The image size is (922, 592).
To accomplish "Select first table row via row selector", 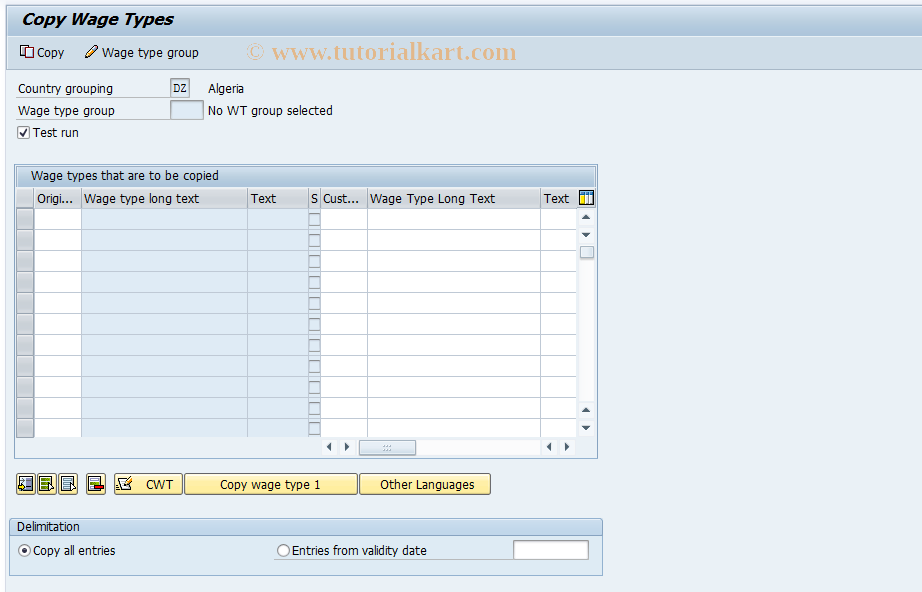I will coord(25,219).
